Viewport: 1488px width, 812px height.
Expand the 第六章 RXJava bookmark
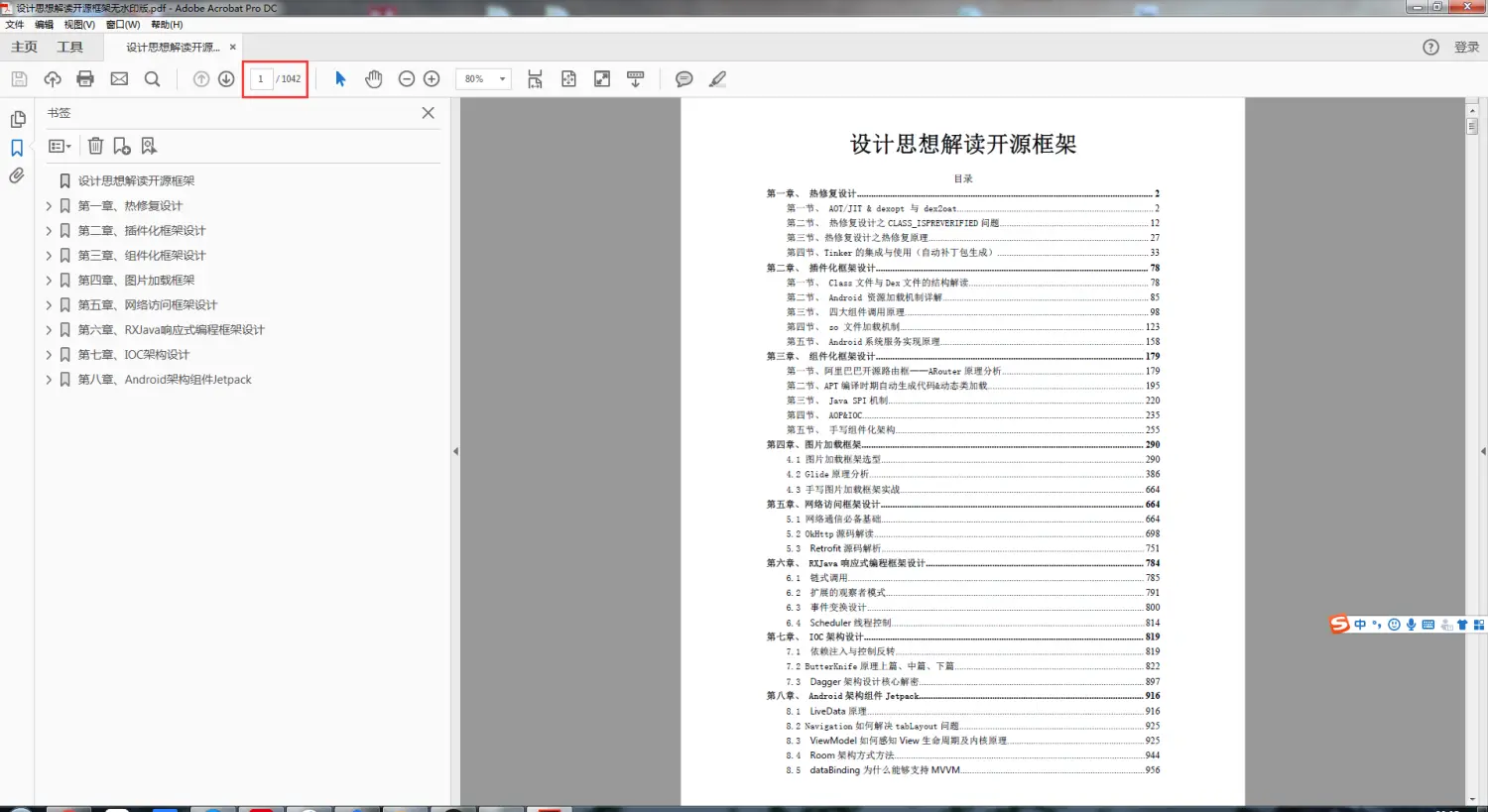point(49,329)
